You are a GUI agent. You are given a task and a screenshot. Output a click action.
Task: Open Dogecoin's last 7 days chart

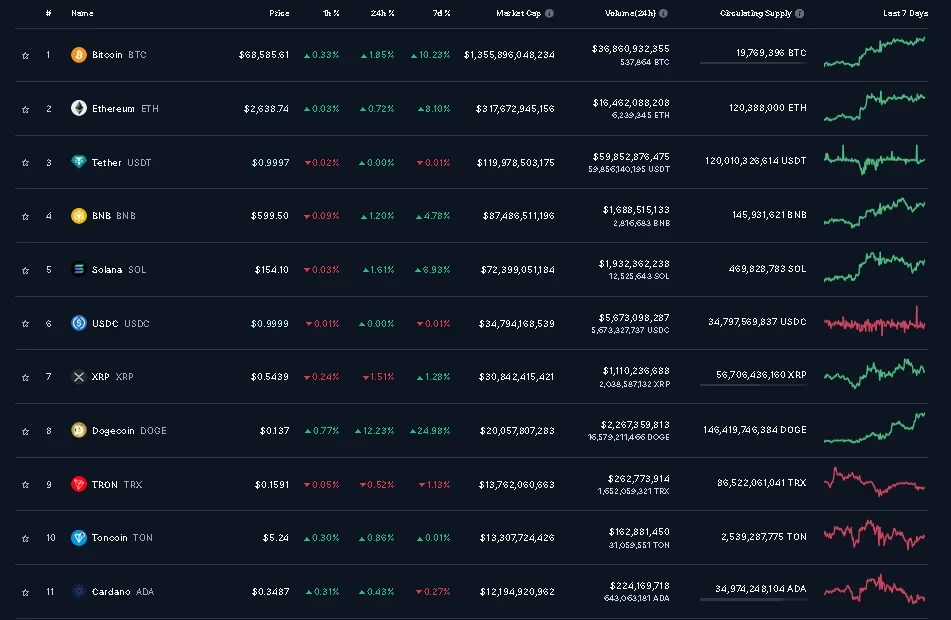click(x=874, y=428)
